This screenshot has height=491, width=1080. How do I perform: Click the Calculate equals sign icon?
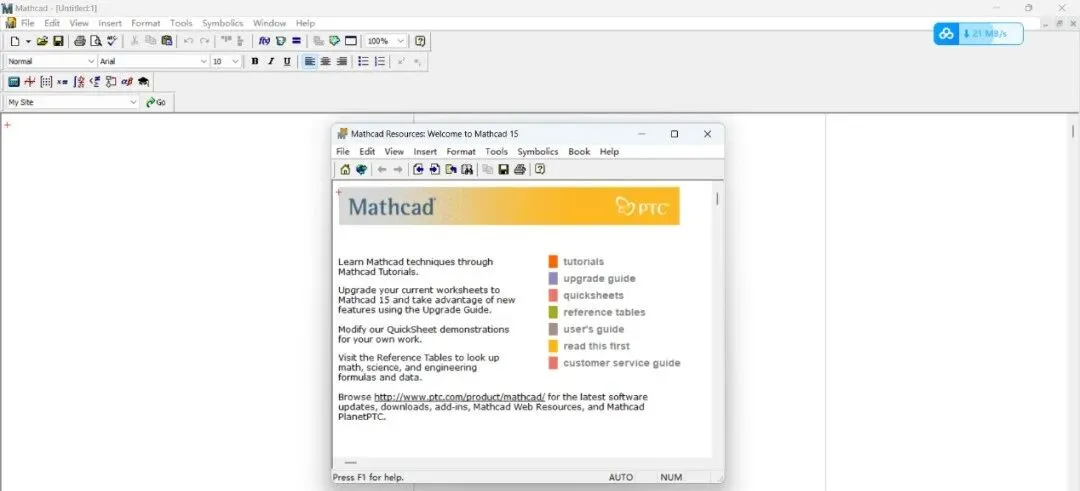(x=296, y=41)
